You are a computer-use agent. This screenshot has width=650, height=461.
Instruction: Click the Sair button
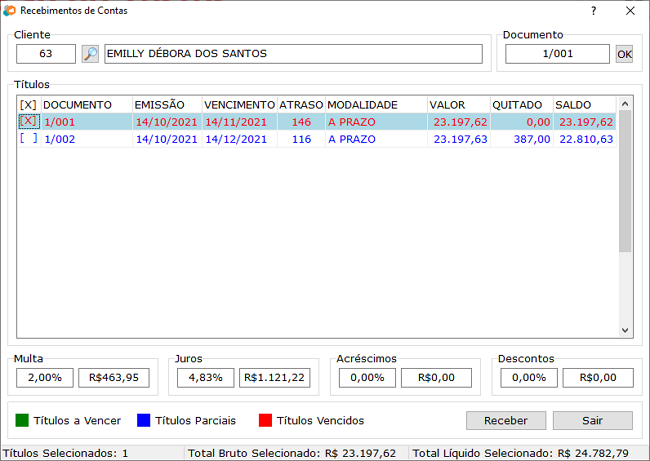(592, 420)
